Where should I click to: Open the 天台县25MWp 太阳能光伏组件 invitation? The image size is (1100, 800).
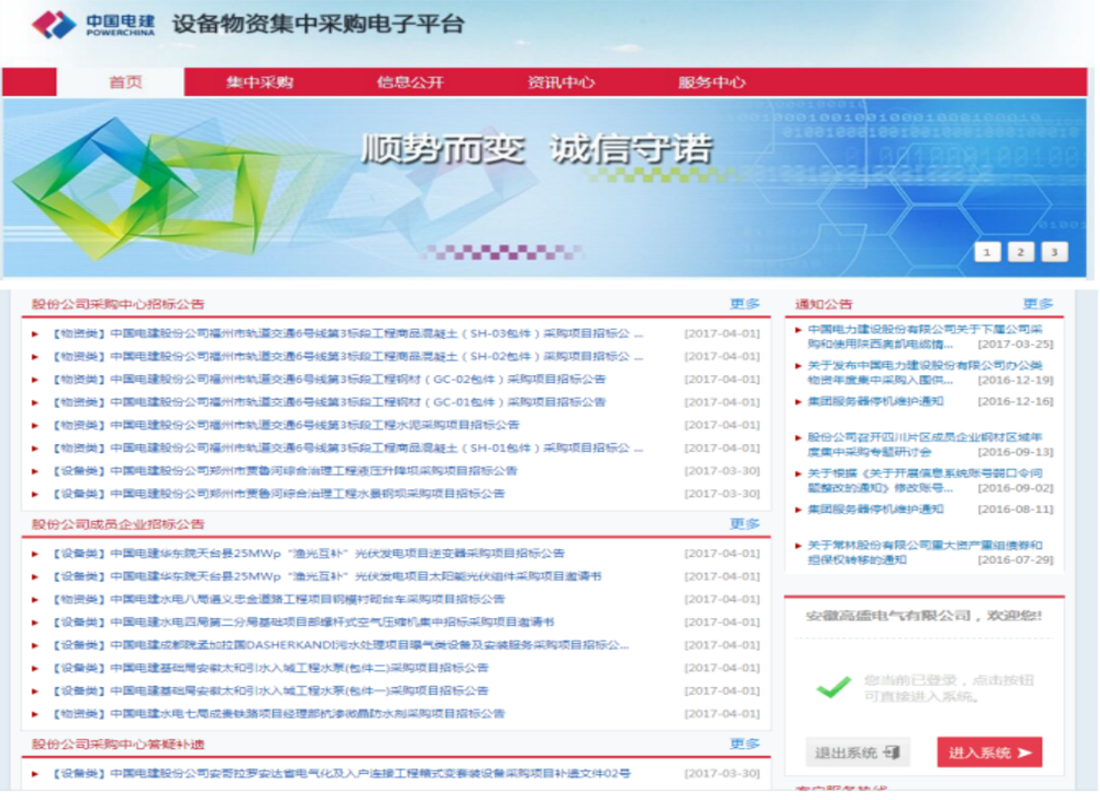click(x=328, y=576)
